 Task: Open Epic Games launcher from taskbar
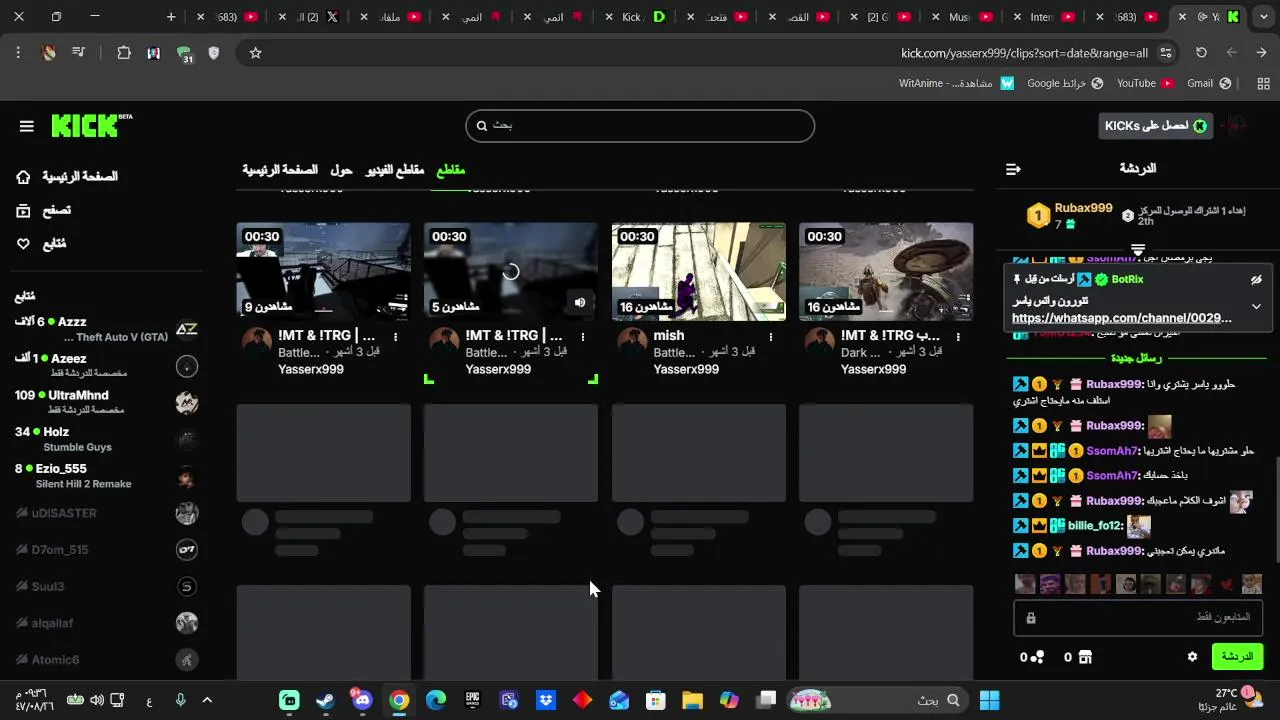pyautogui.click(x=472, y=700)
